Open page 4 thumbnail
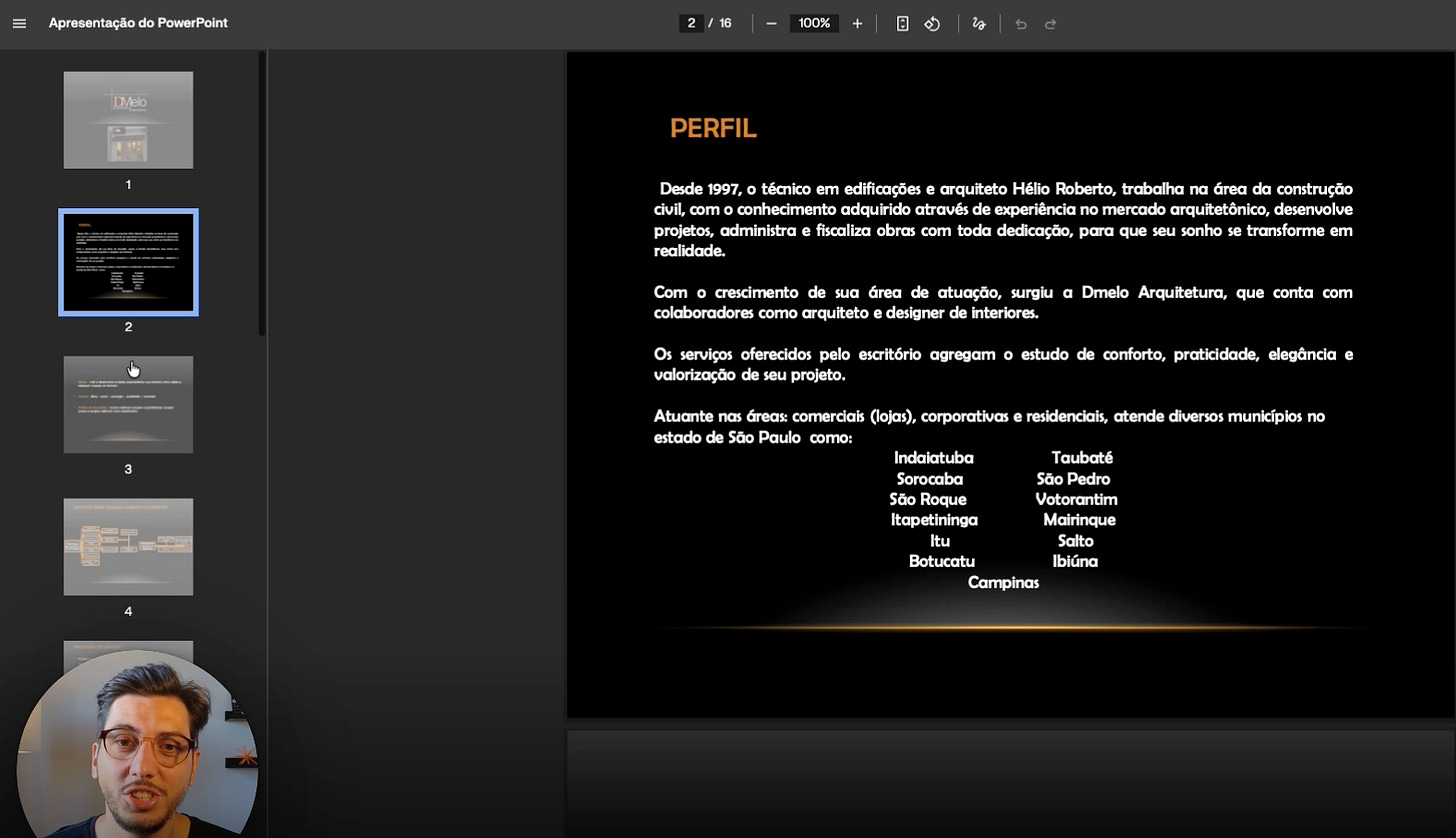Screen dimensions: 1456x838 [x=128, y=547]
